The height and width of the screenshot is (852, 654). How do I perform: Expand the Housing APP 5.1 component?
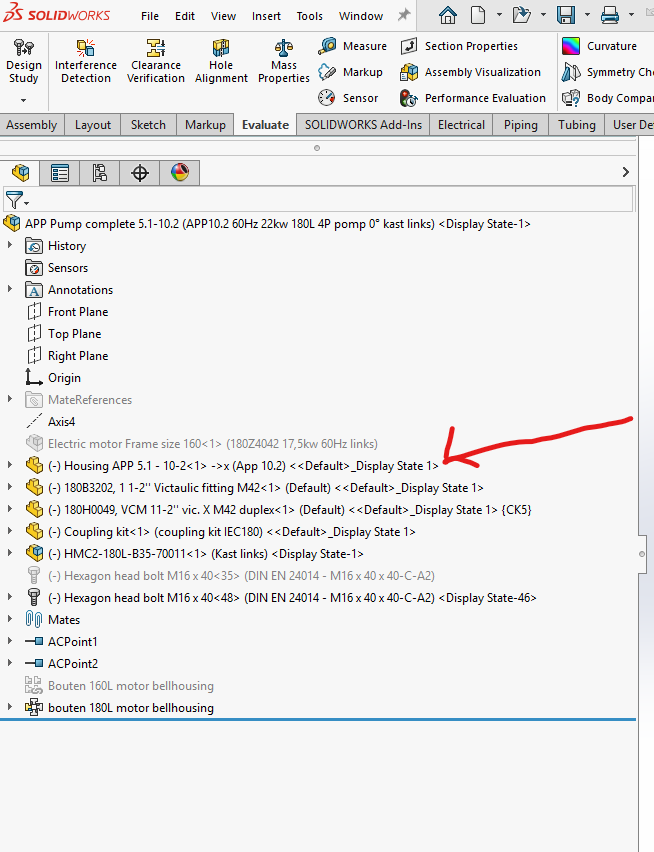point(11,466)
